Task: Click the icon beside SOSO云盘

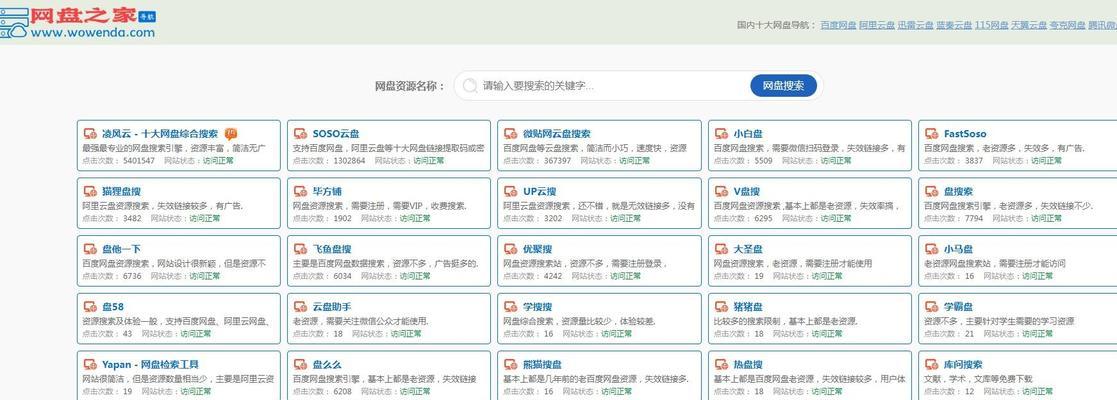Action: (x=300, y=134)
